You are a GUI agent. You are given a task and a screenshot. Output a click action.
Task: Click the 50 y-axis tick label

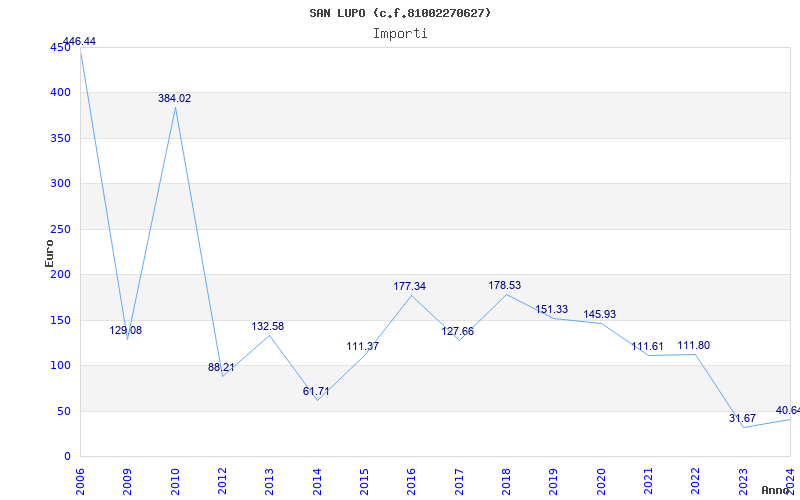[63, 411]
